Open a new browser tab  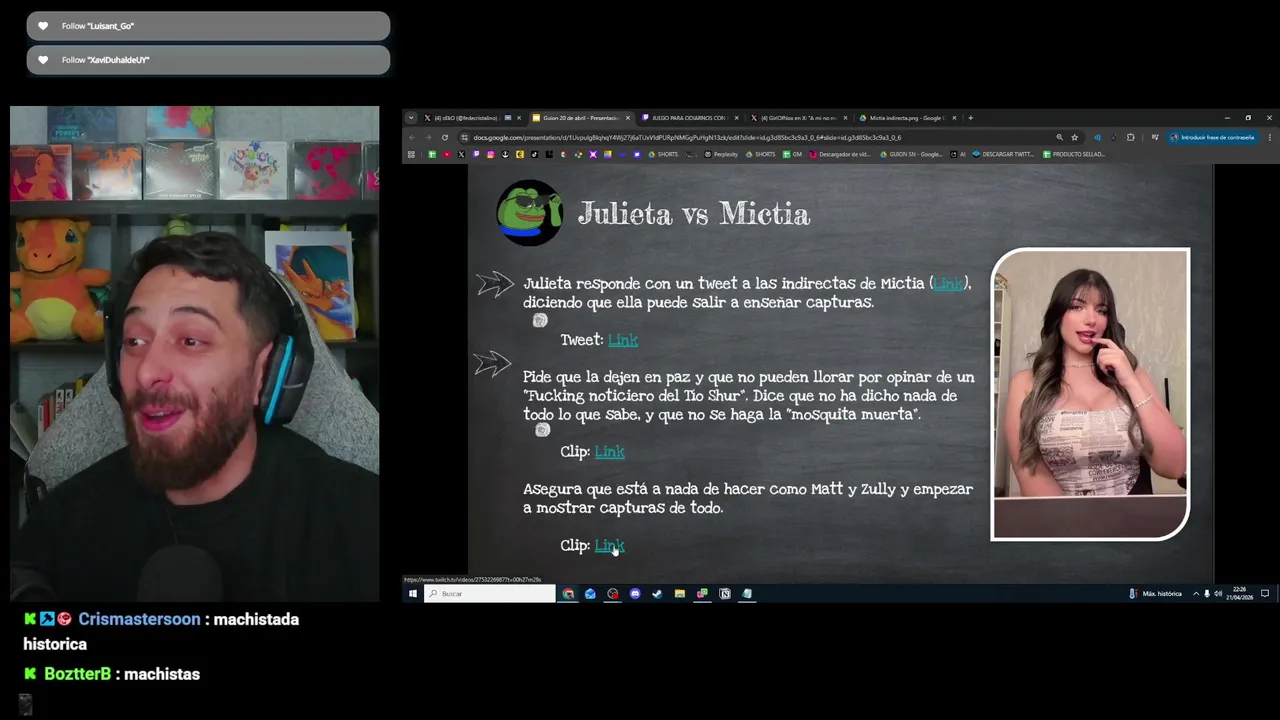pos(970,118)
